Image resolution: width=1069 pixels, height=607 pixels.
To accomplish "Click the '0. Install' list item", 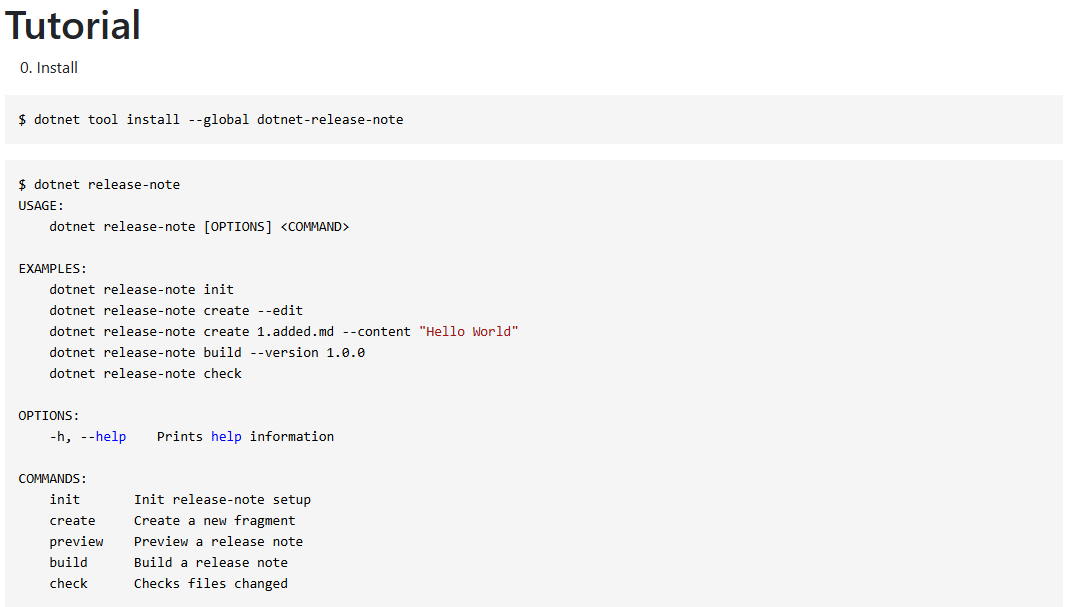I will [48, 68].
